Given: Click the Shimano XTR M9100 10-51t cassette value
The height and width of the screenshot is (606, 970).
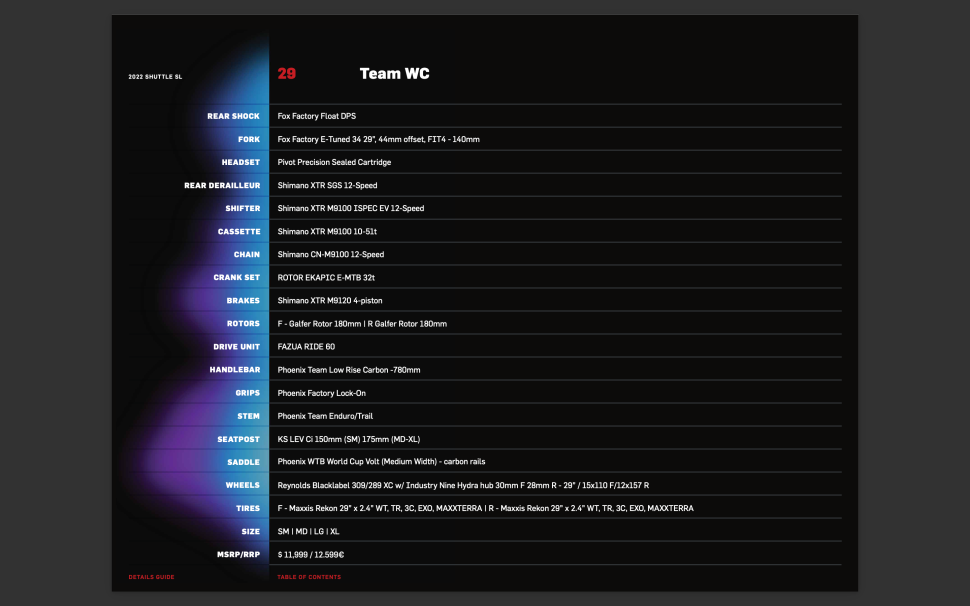Looking at the screenshot, I should 327,231.
